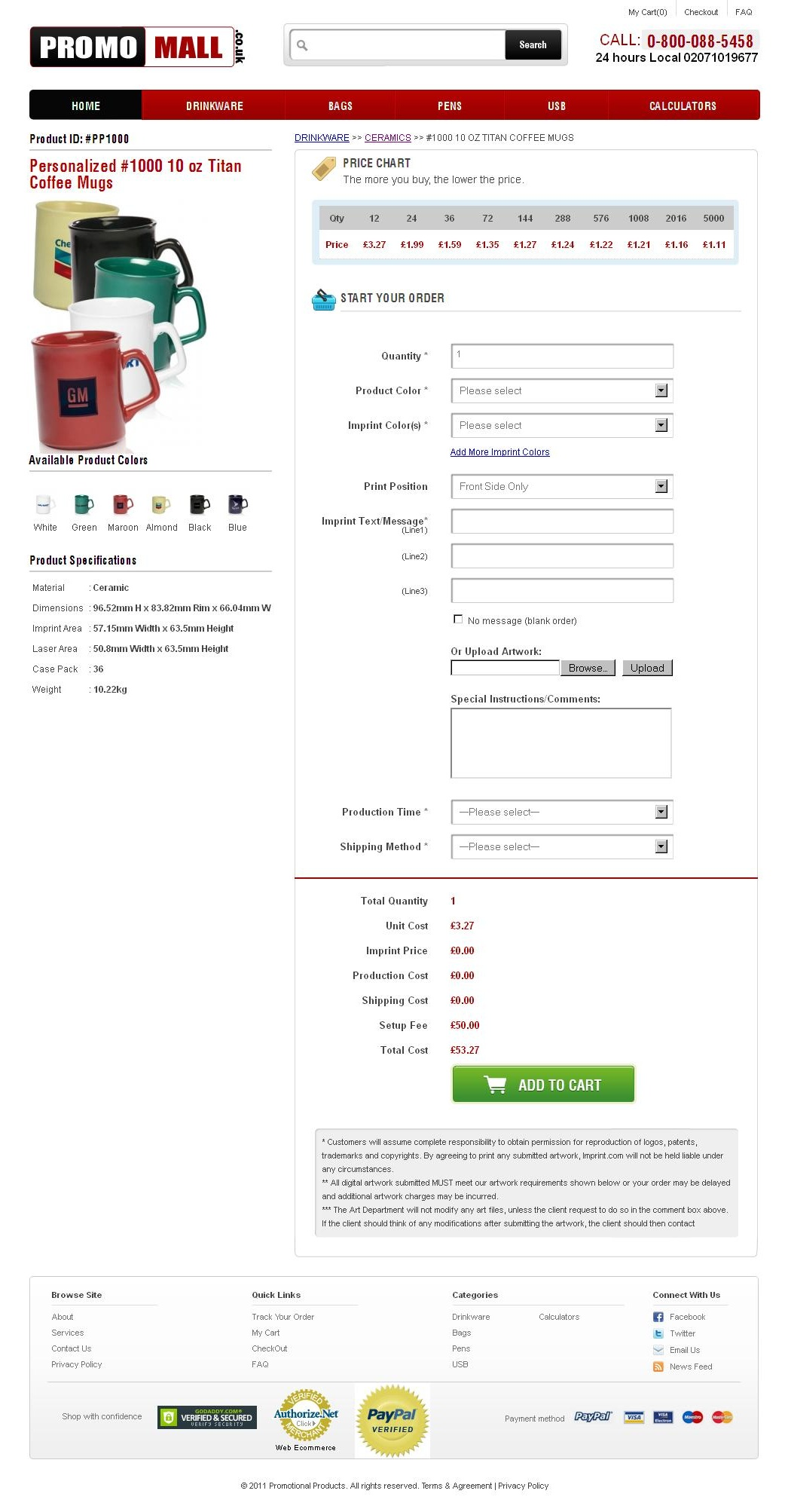
Task: Choose the Green mug color swatch
Action: tap(84, 504)
